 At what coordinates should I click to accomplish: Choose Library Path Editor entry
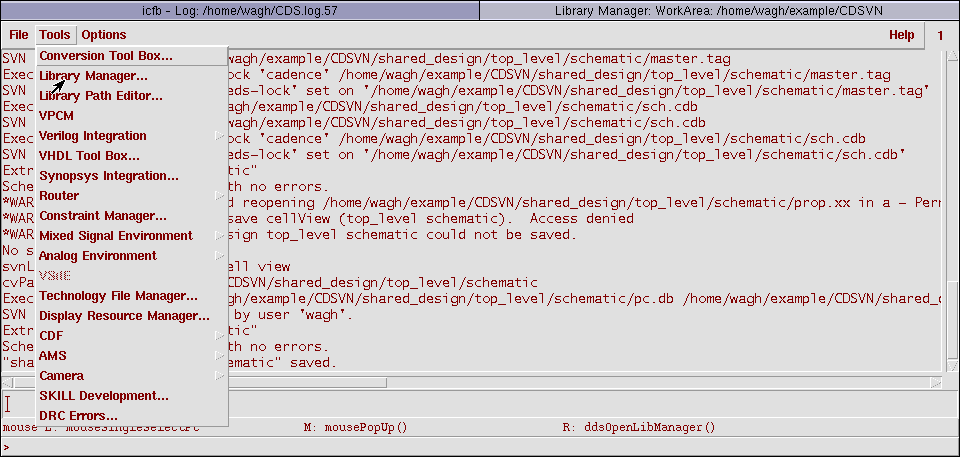coord(101,96)
